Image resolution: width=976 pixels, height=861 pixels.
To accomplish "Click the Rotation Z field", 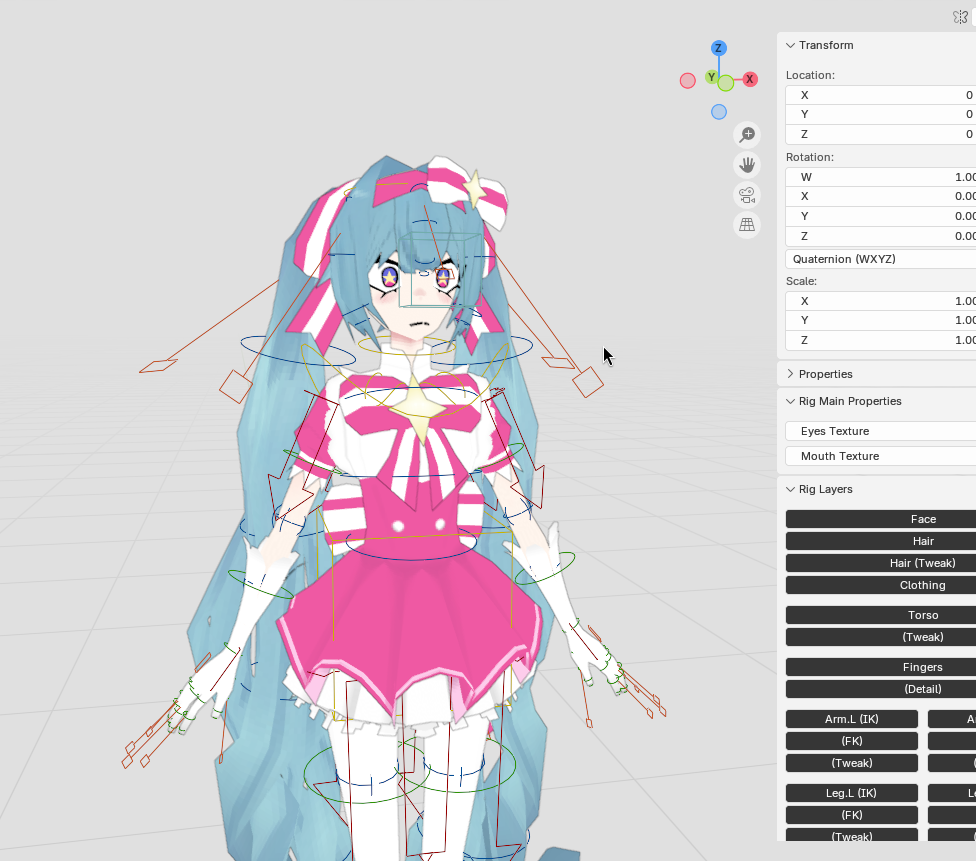I will [881, 236].
